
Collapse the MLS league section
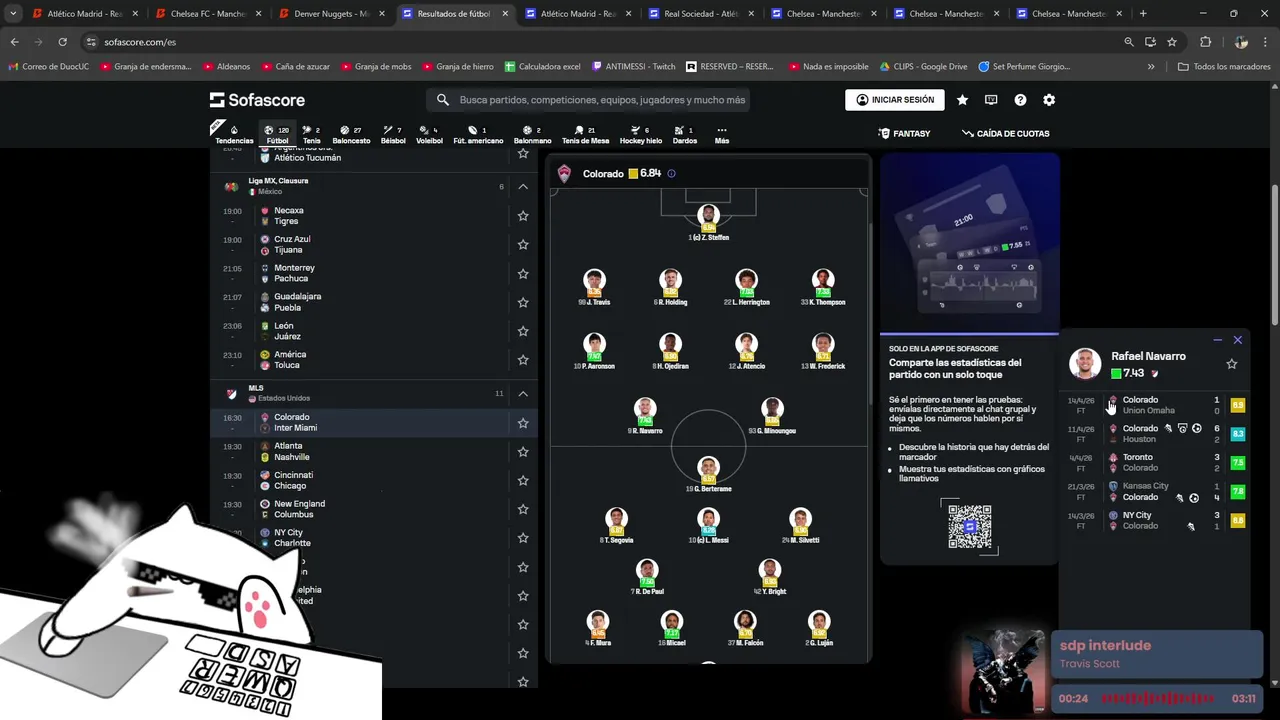click(523, 394)
